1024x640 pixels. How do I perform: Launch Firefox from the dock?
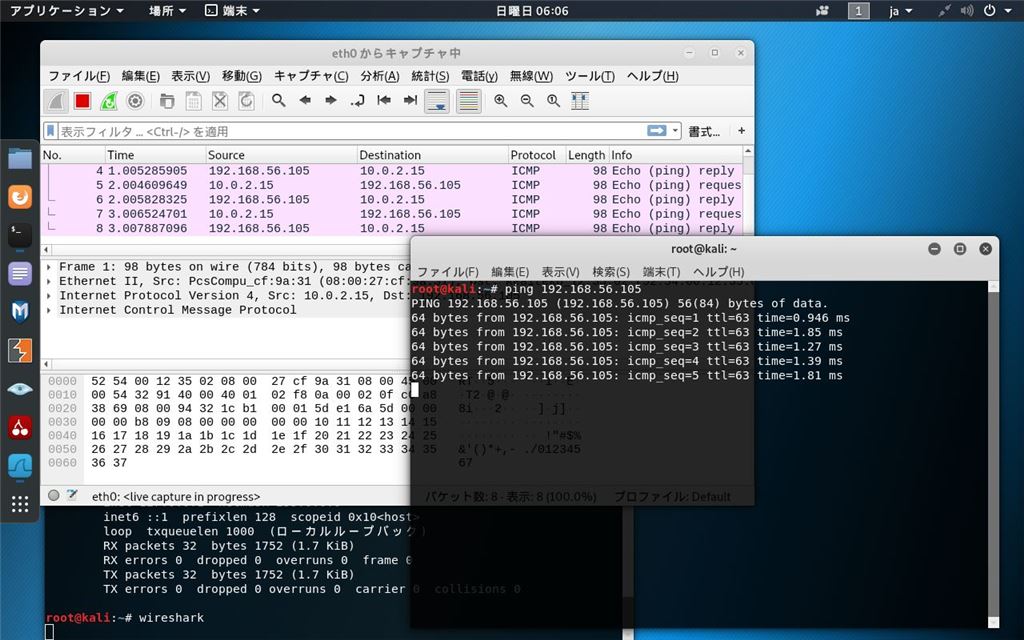coord(20,197)
